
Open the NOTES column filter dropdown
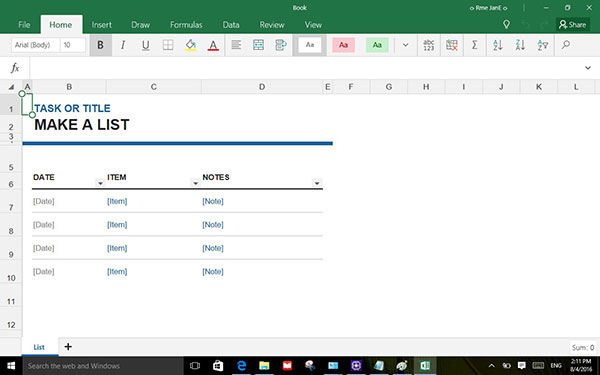317,183
